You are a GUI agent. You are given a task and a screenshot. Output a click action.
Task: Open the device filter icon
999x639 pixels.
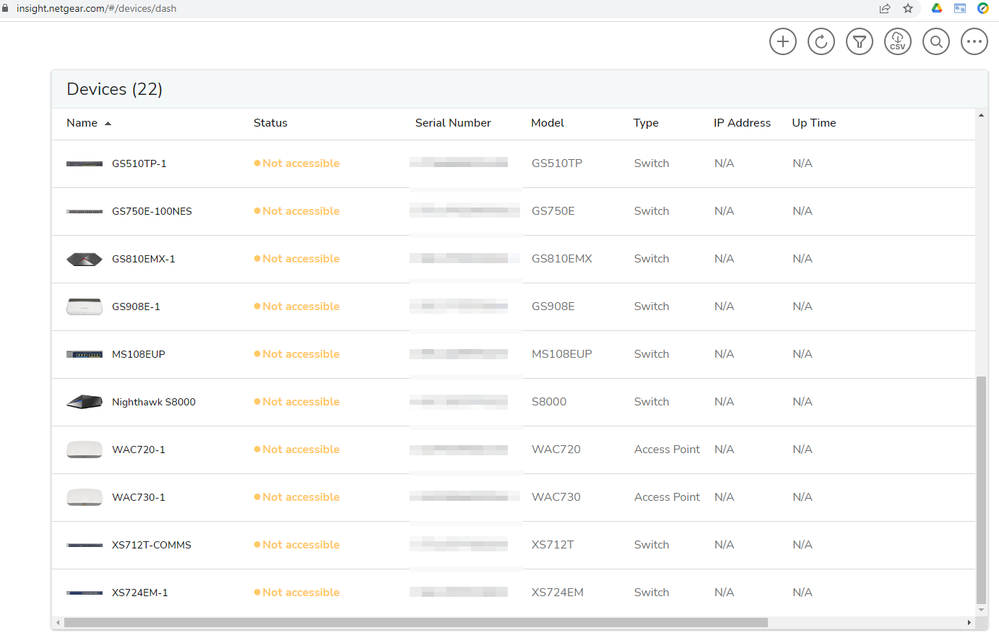pos(859,42)
